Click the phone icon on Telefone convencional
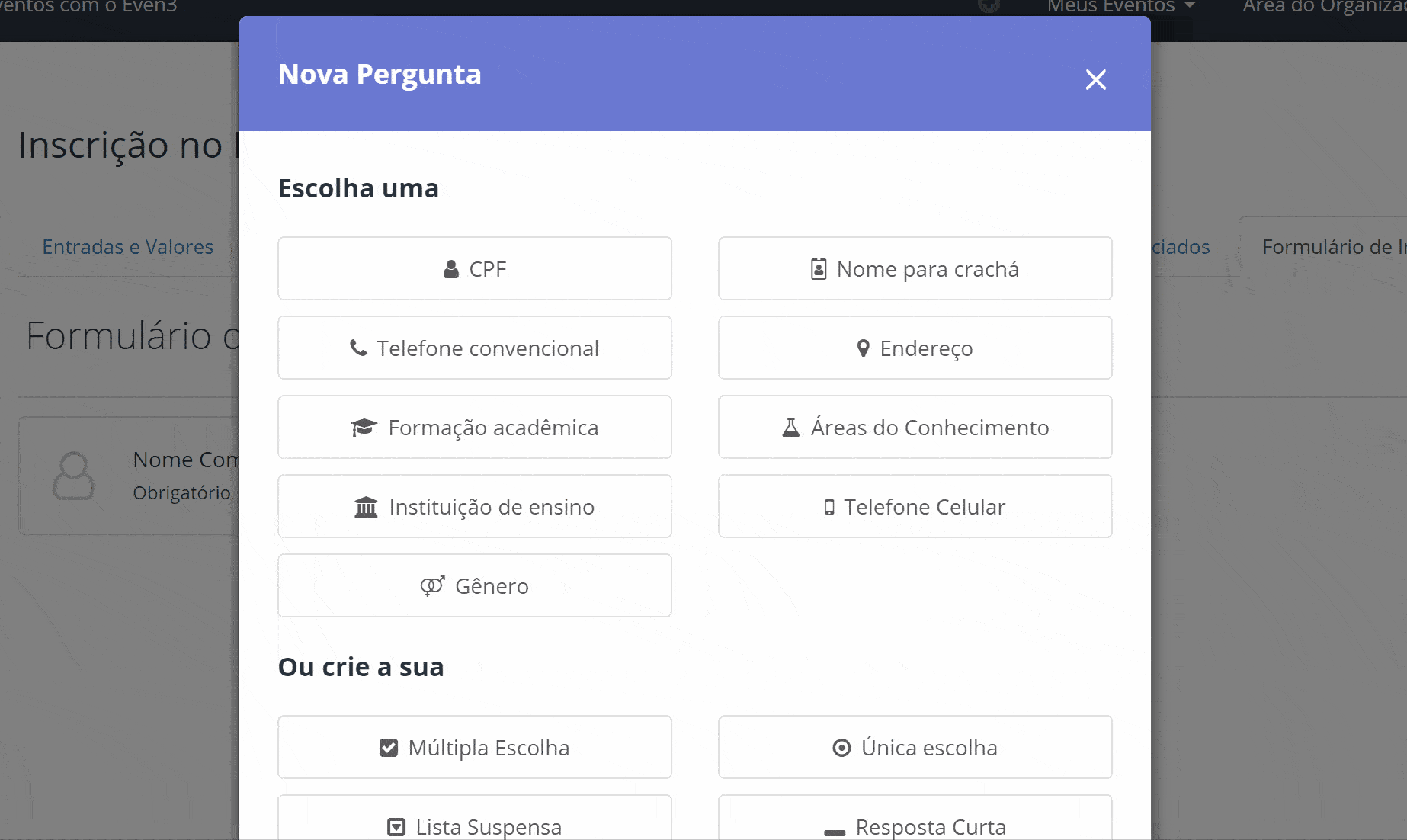 [x=358, y=348]
